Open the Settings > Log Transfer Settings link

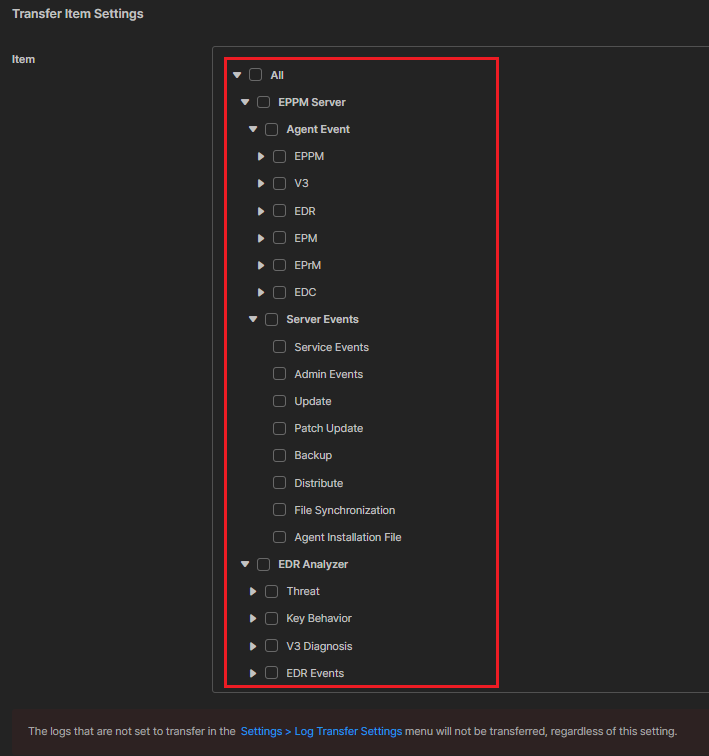pyautogui.click(x=321, y=731)
